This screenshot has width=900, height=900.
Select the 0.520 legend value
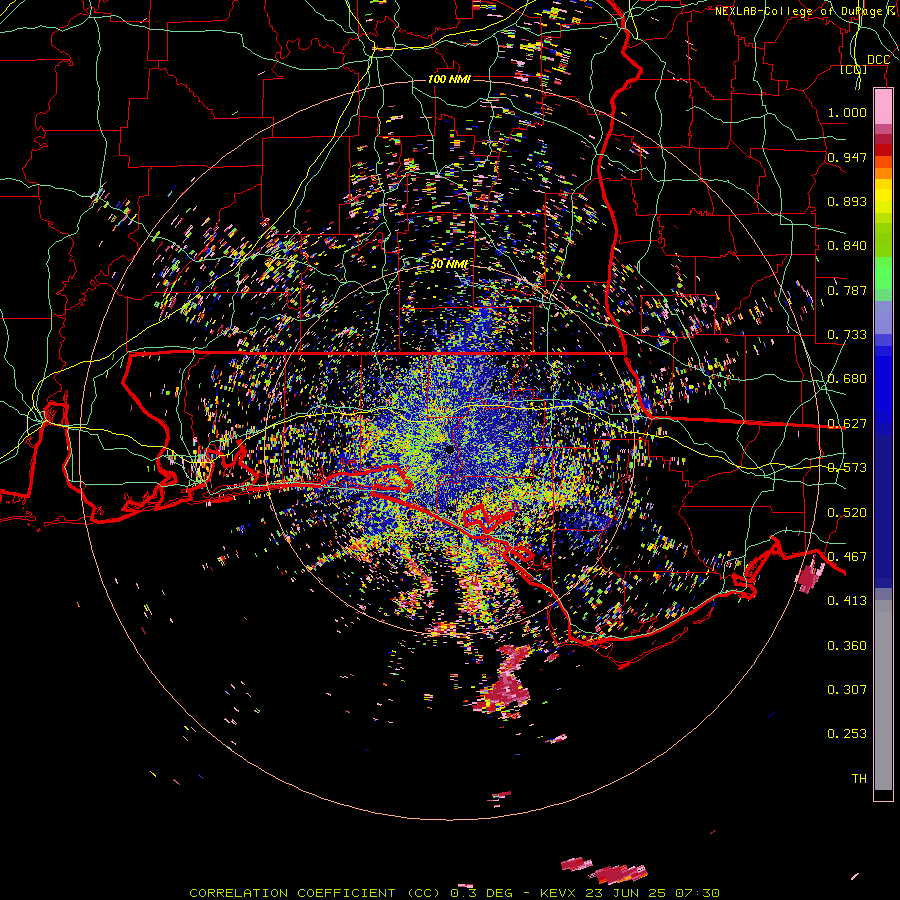847,513
